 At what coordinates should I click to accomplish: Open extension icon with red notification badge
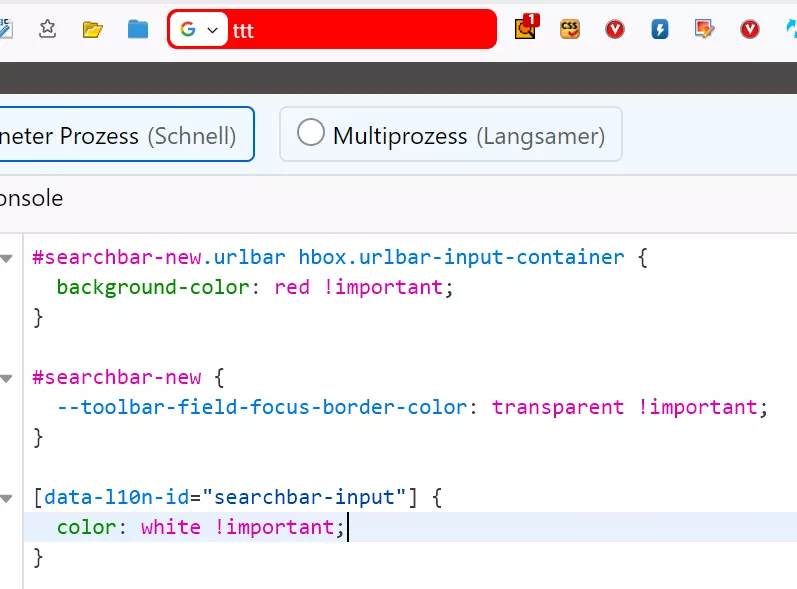pyautogui.click(x=526, y=28)
